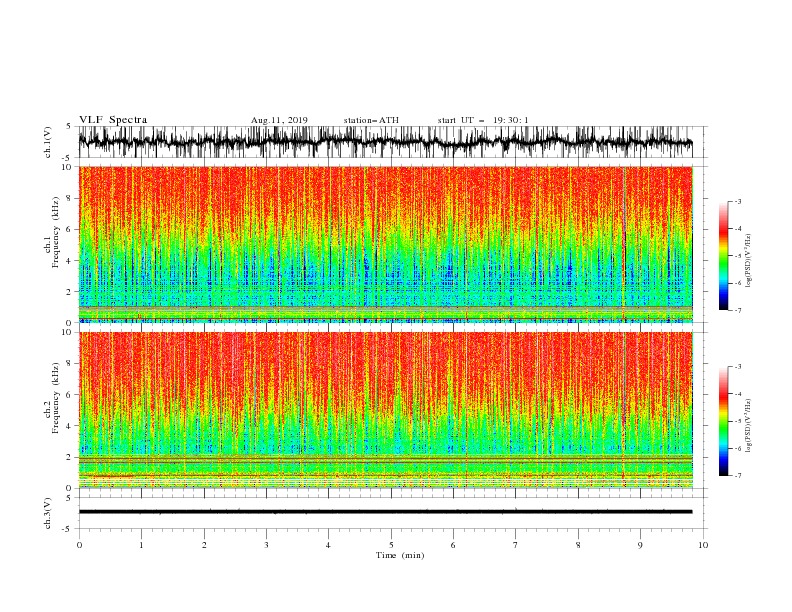
Task: Click the 'Time (min)' axis title
Action: click(x=400, y=555)
